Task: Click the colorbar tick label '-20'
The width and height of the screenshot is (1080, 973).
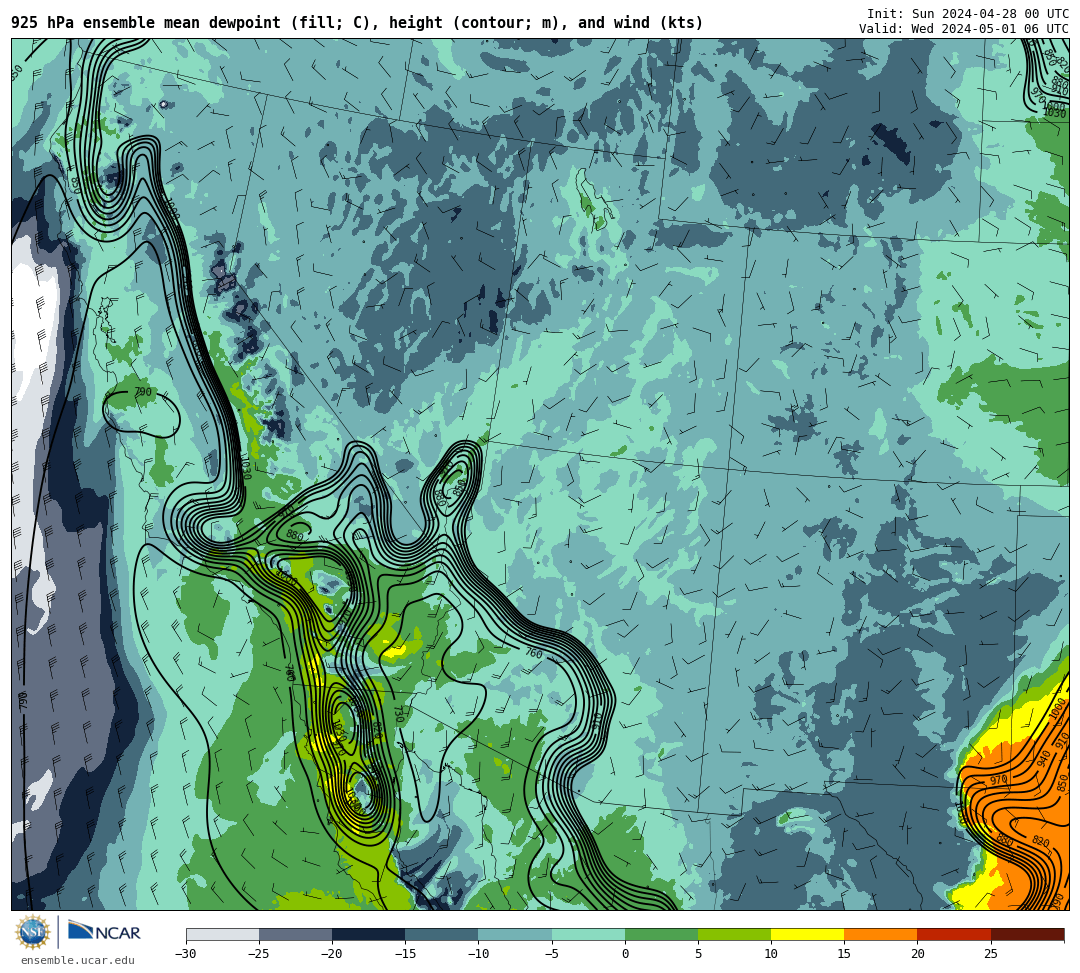Action: pyautogui.click(x=332, y=954)
